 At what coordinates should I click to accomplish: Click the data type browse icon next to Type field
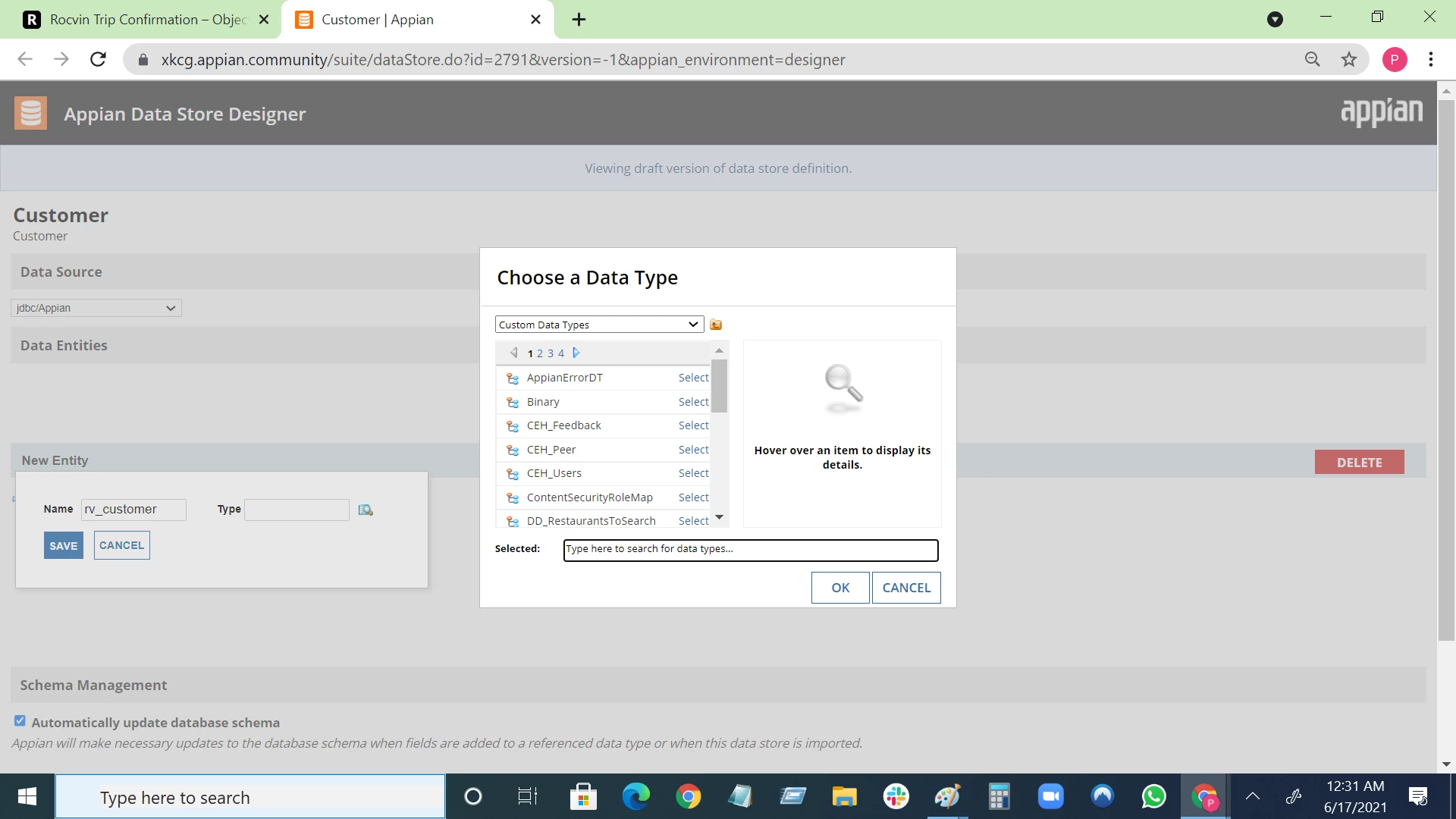pyautogui.click(x=366, y=510)
